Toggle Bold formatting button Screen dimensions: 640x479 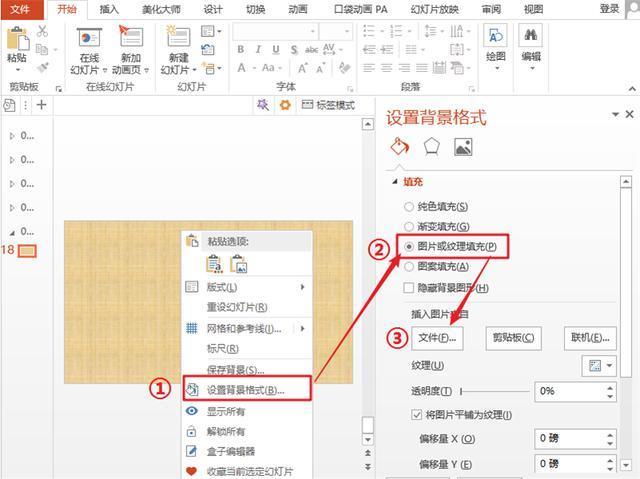click(241, 50)
